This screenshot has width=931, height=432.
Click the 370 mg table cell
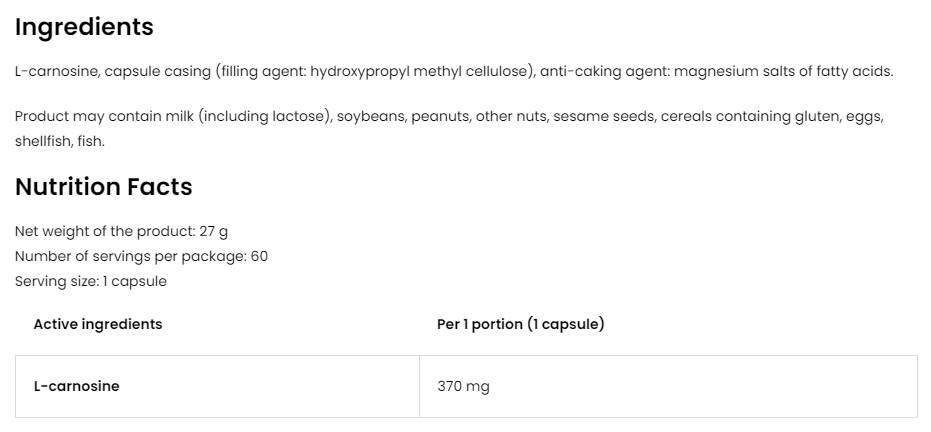(x=463, y=386)
